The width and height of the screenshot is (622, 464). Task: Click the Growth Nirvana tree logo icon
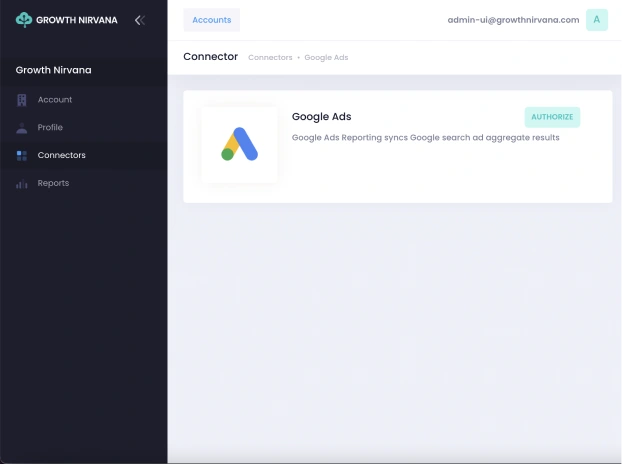coord(24,20)
